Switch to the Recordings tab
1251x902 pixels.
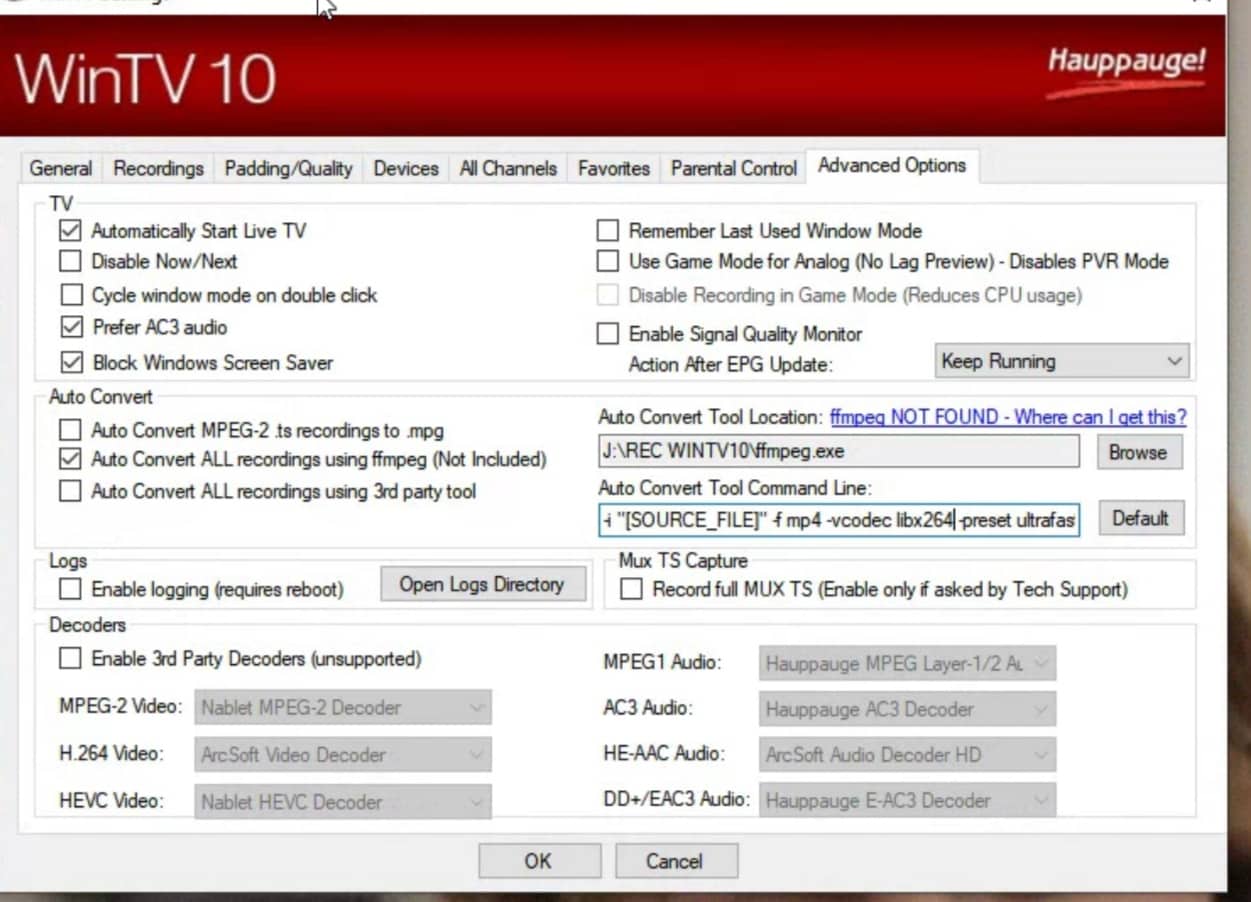pos(158,168)
